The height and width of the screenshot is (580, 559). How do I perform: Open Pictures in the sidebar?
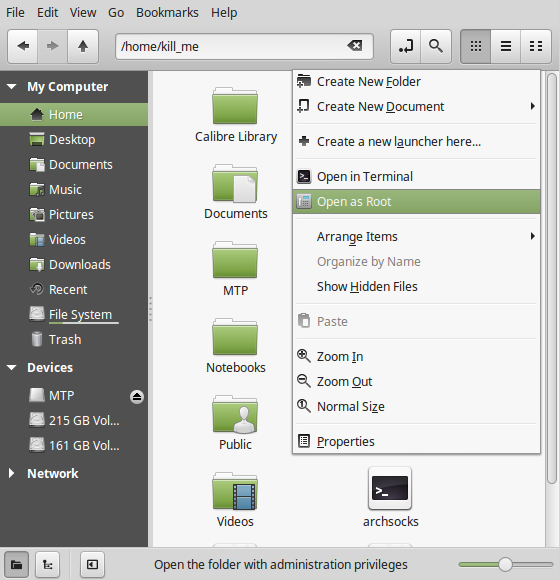74,215
